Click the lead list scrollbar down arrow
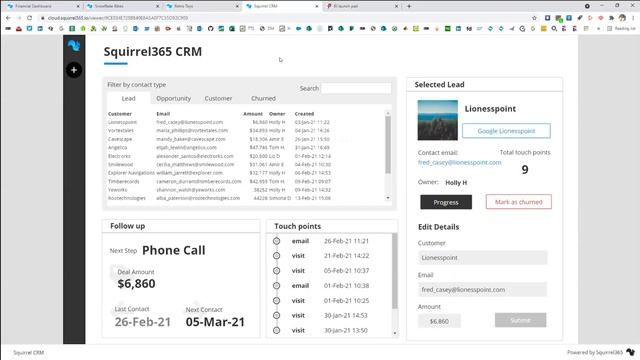 [388, 198]
